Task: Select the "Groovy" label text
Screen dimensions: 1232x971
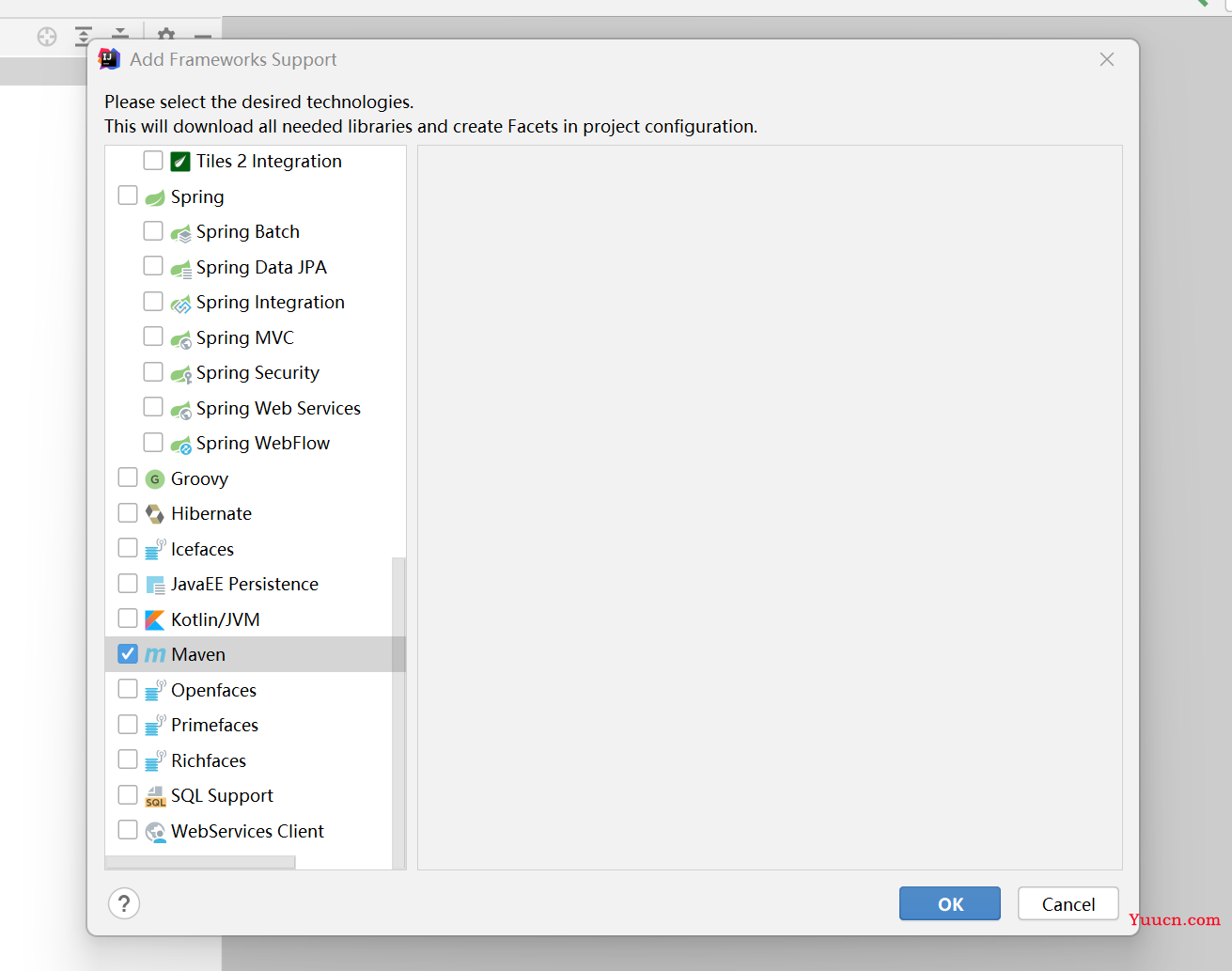Action: [199, 479]
